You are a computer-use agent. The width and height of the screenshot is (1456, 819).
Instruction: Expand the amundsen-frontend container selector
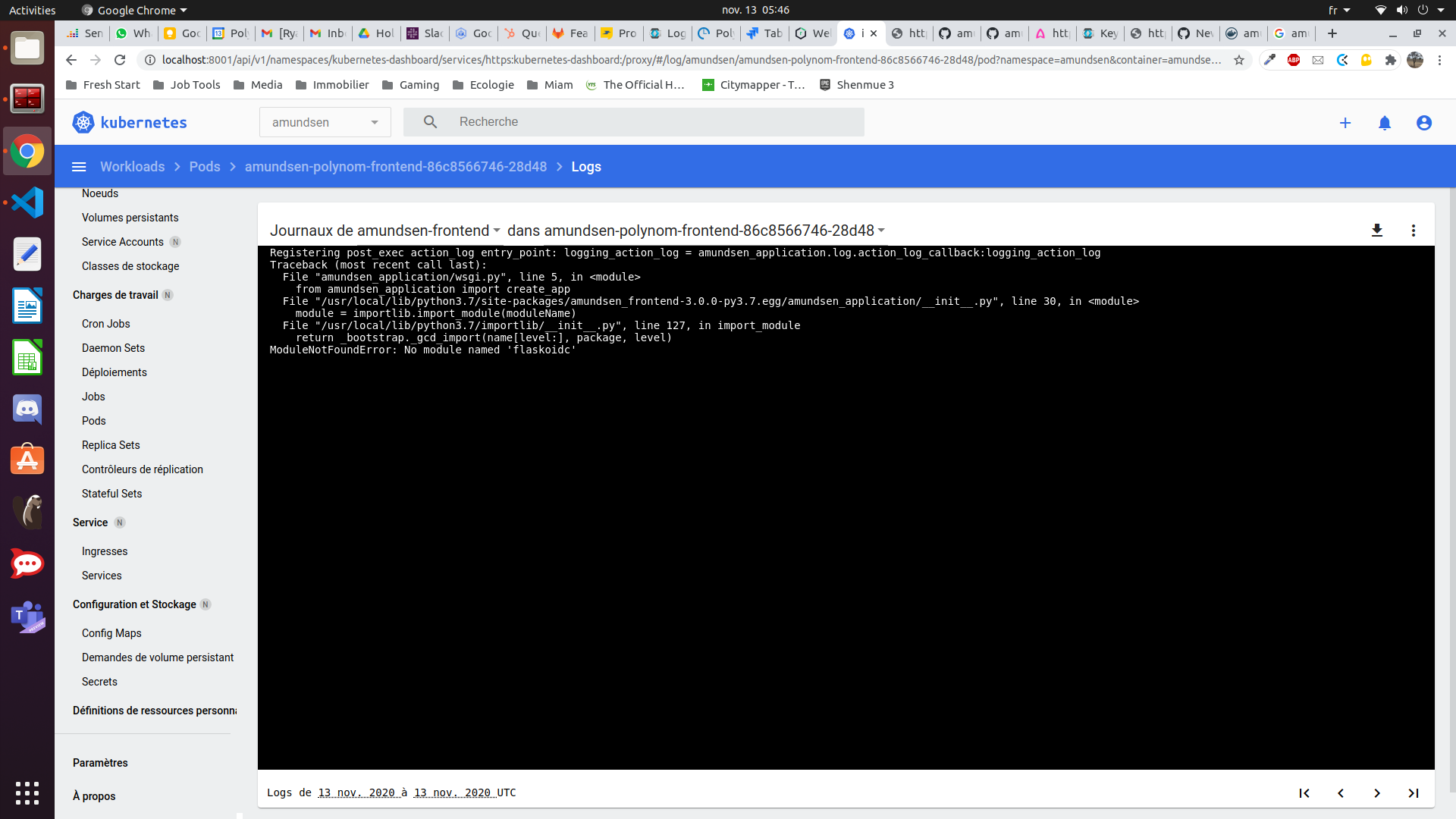click(x=497, y=231)
